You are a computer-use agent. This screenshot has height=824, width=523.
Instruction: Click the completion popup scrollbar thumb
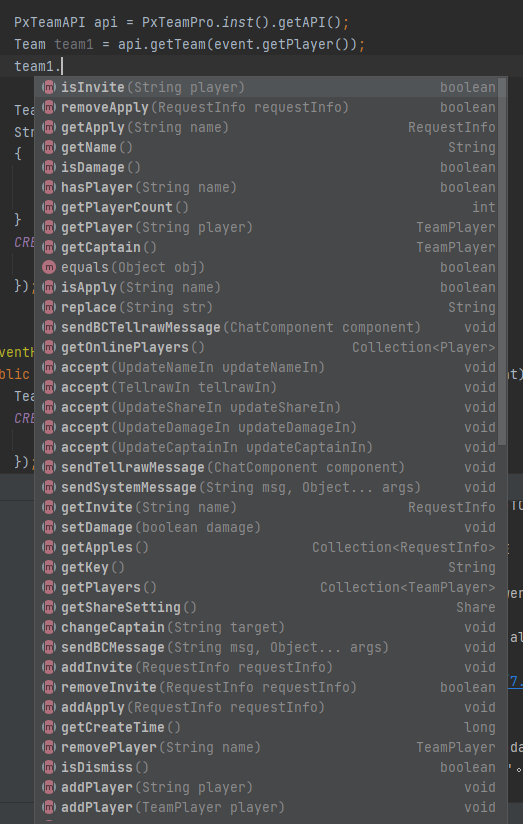click(x=503, y=262)
